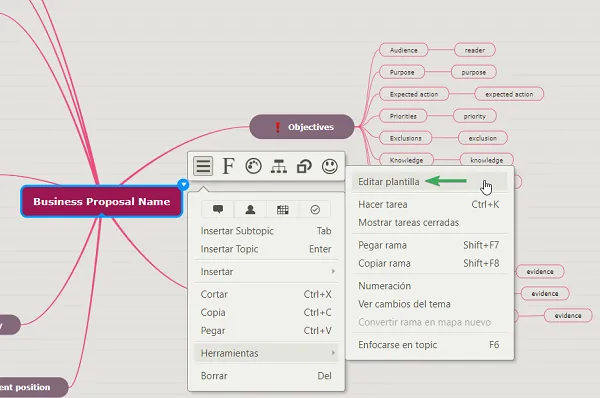
Task: Select the Exclusions subtopic
Action: (x=405, y=138)
